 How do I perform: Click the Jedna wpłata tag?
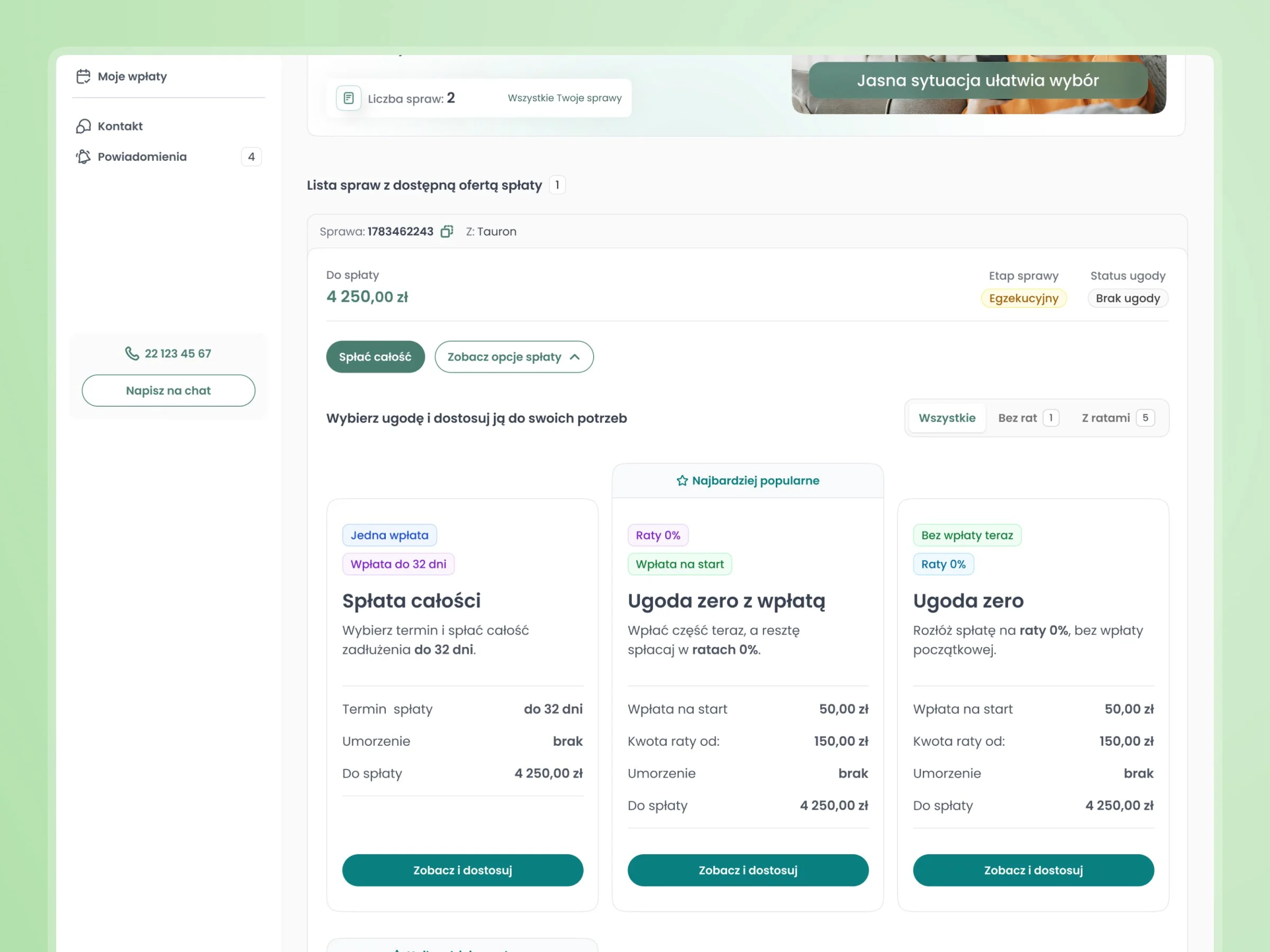(x=389, y=535)
